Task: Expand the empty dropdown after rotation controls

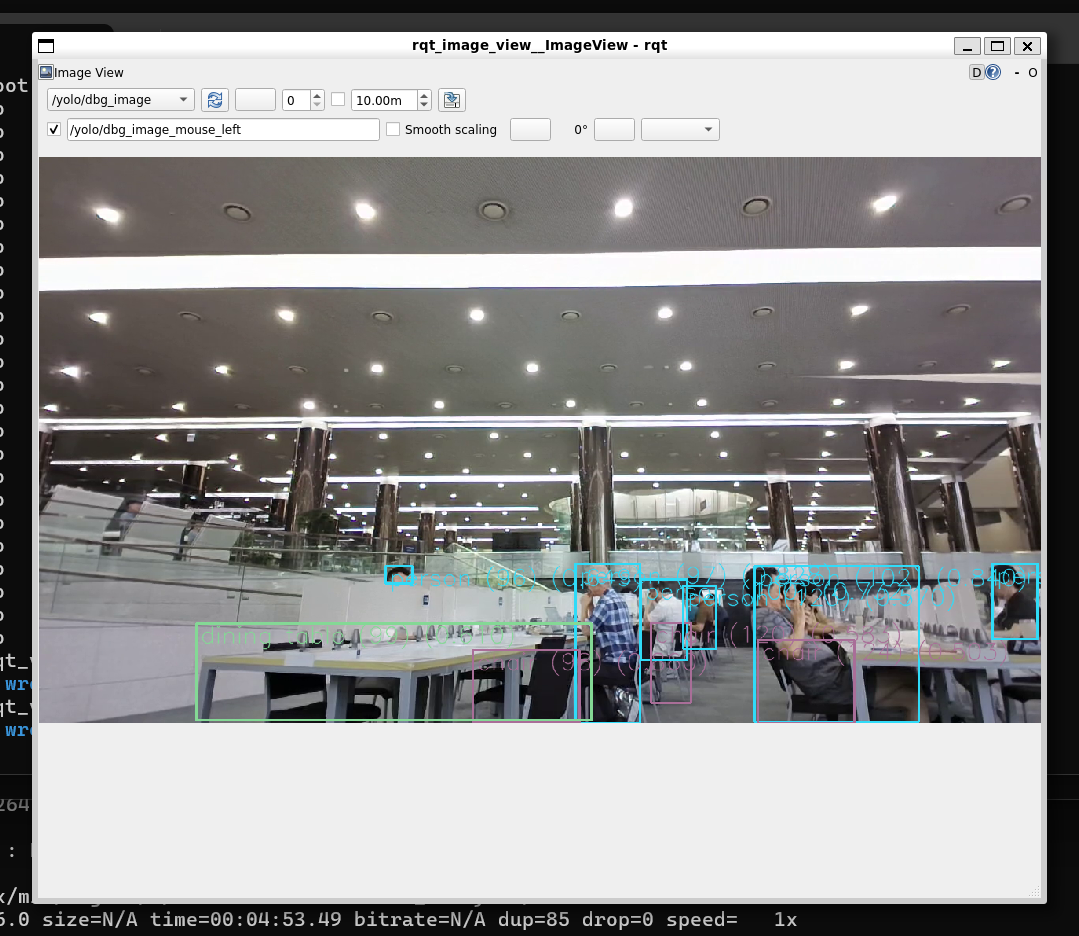Action: 680,130
